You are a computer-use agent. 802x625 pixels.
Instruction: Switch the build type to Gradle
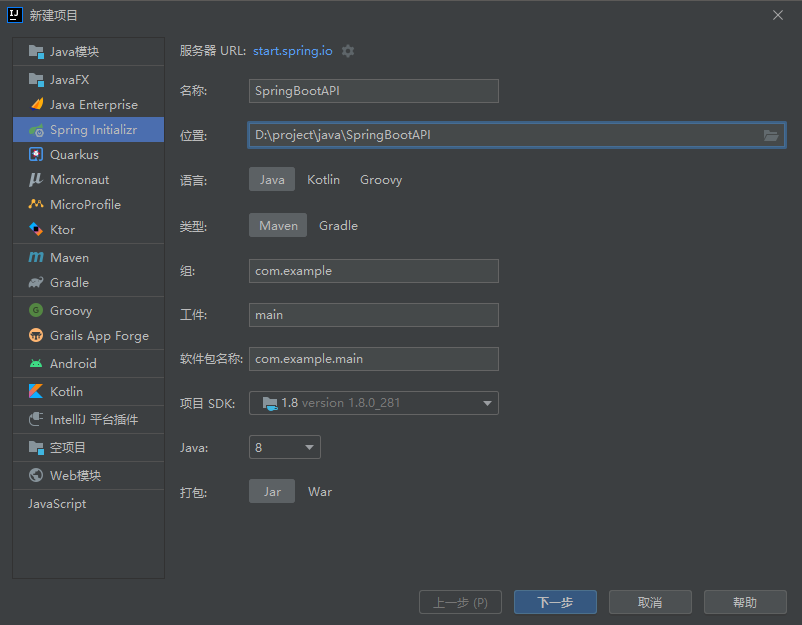point(338,226)
